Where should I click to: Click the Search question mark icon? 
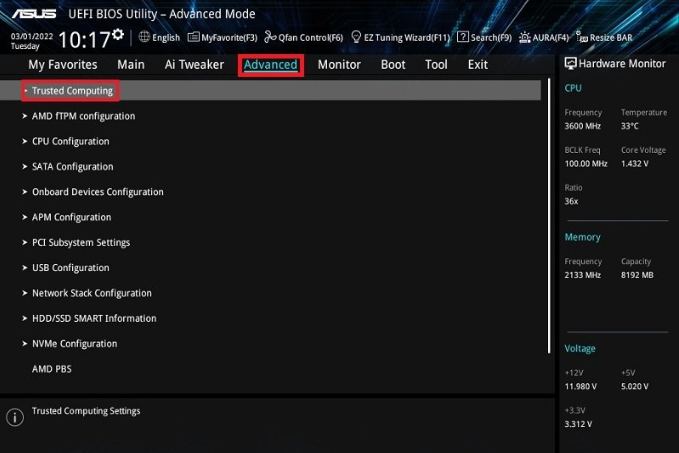(x=462, y=37)
